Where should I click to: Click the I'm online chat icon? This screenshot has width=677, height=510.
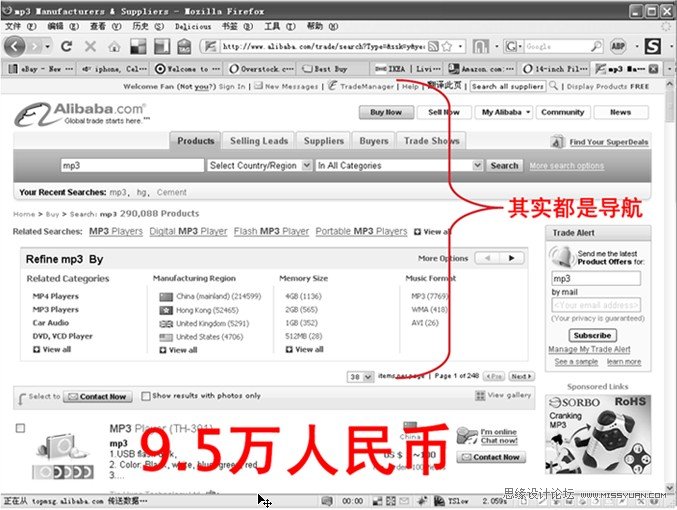467,435
